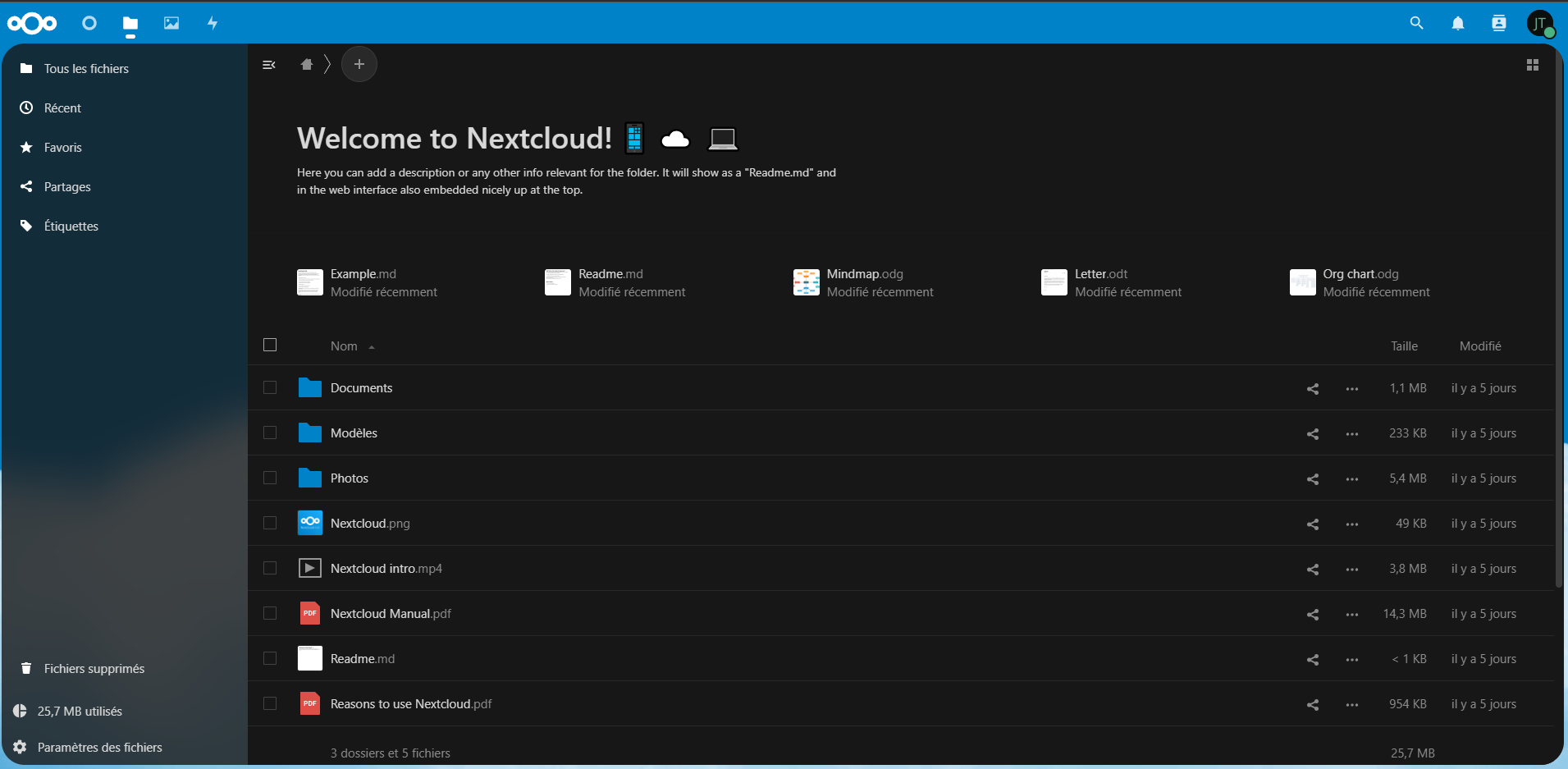
Task: Open the Dashboard circle icon
Action: 89,23
